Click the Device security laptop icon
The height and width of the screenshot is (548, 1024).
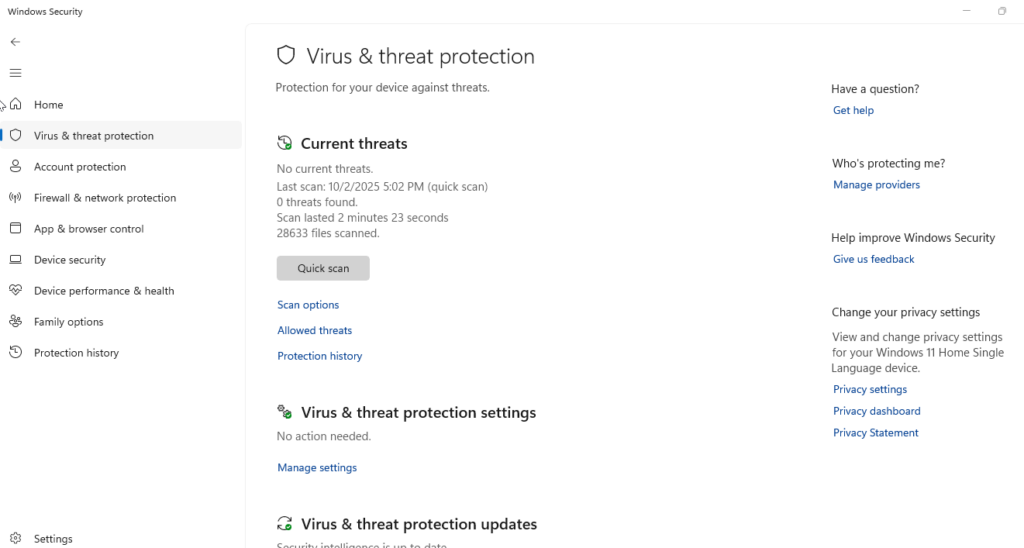16,260
